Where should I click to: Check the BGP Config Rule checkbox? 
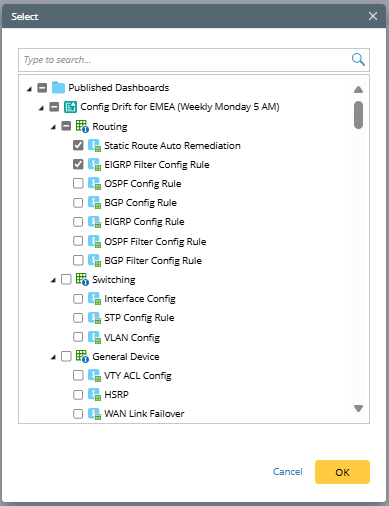(x=78, y=203)
